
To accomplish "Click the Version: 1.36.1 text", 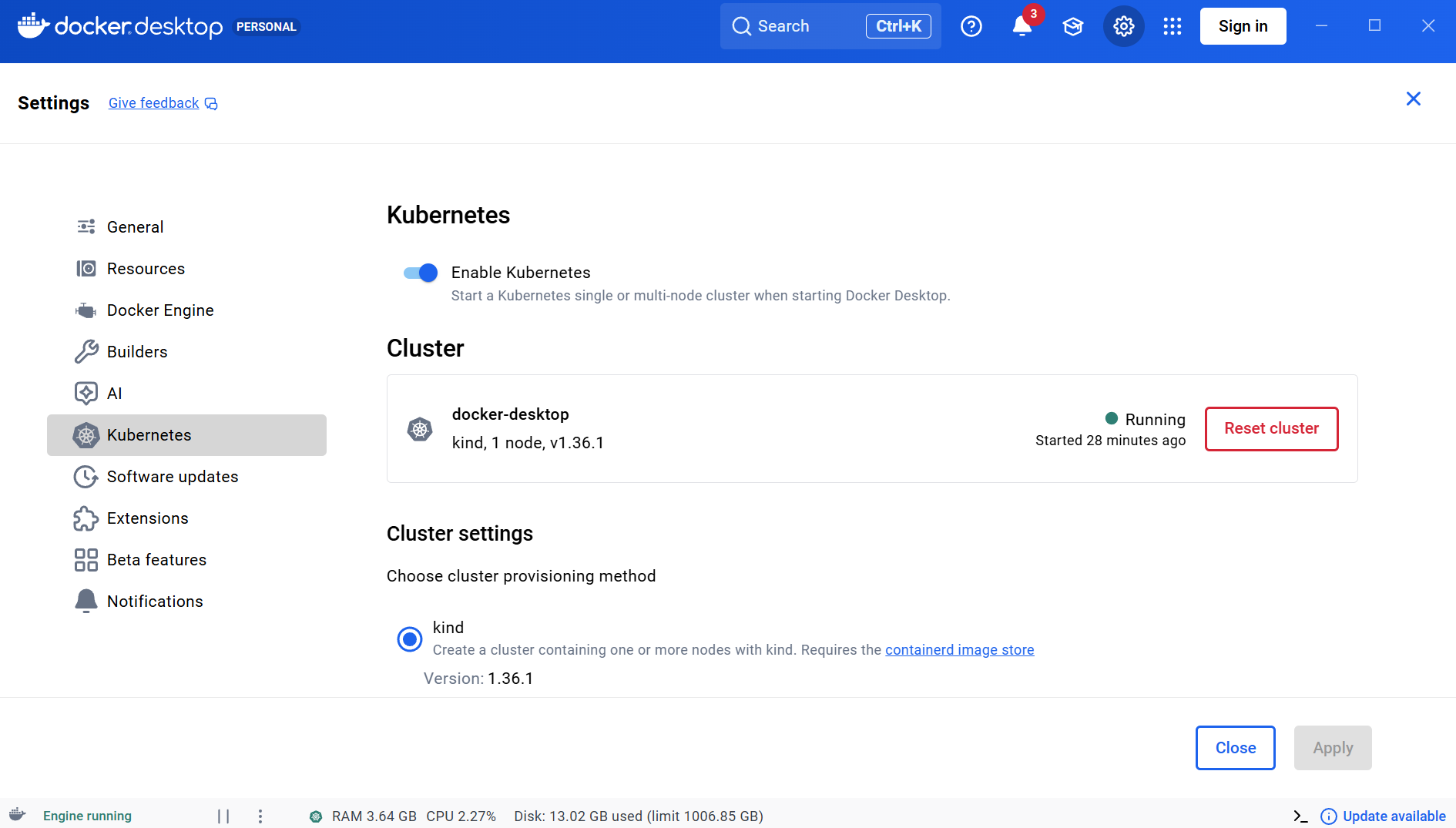I will (478, 679).
